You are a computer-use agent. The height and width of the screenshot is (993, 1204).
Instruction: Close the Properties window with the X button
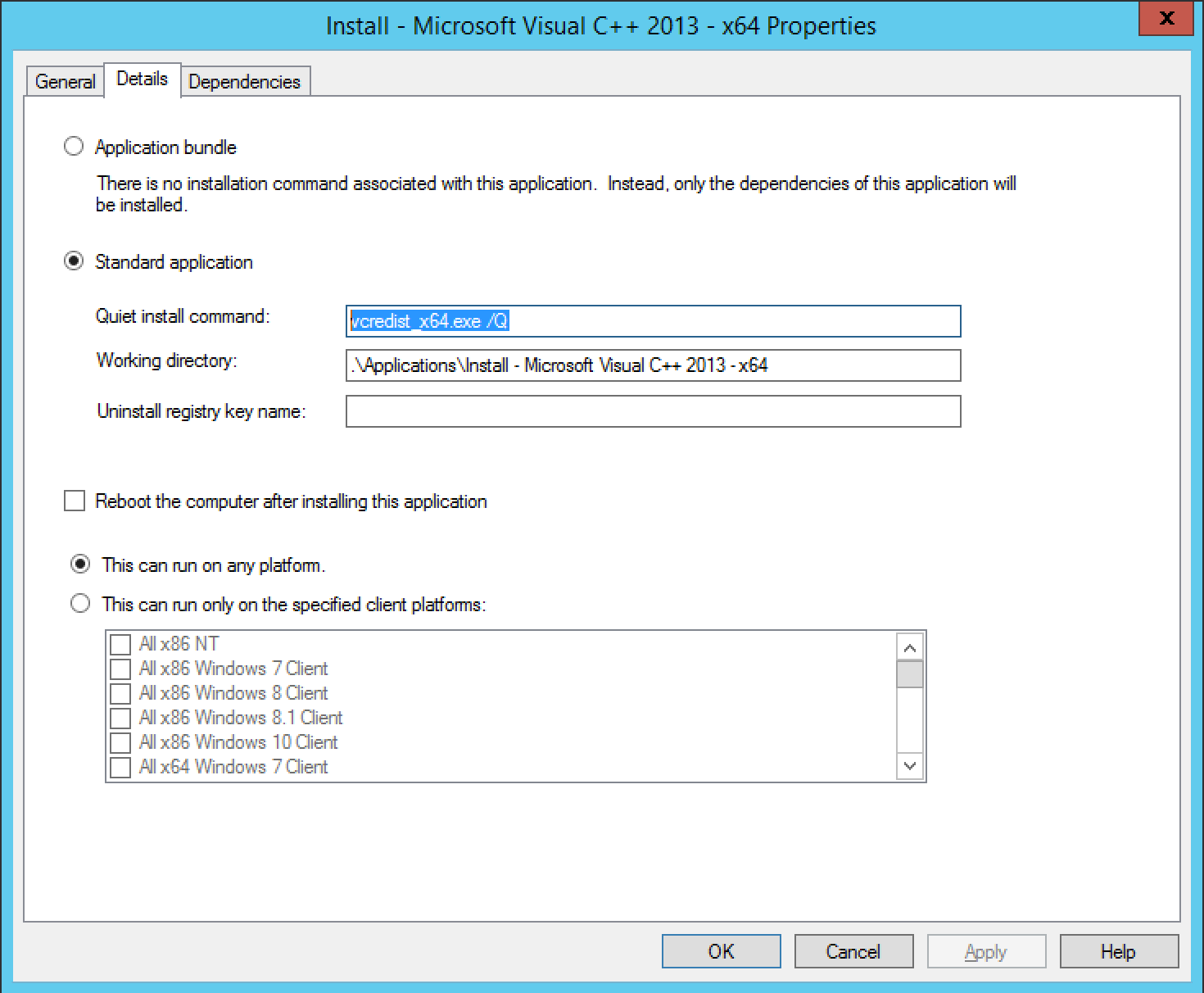click(x=1167, y=18)
